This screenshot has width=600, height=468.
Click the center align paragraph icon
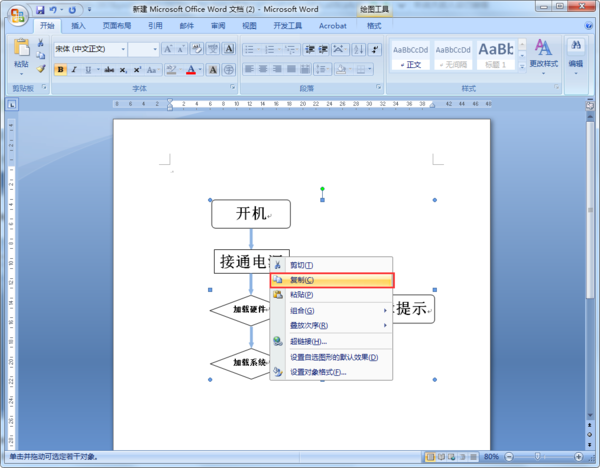(263, 69)
